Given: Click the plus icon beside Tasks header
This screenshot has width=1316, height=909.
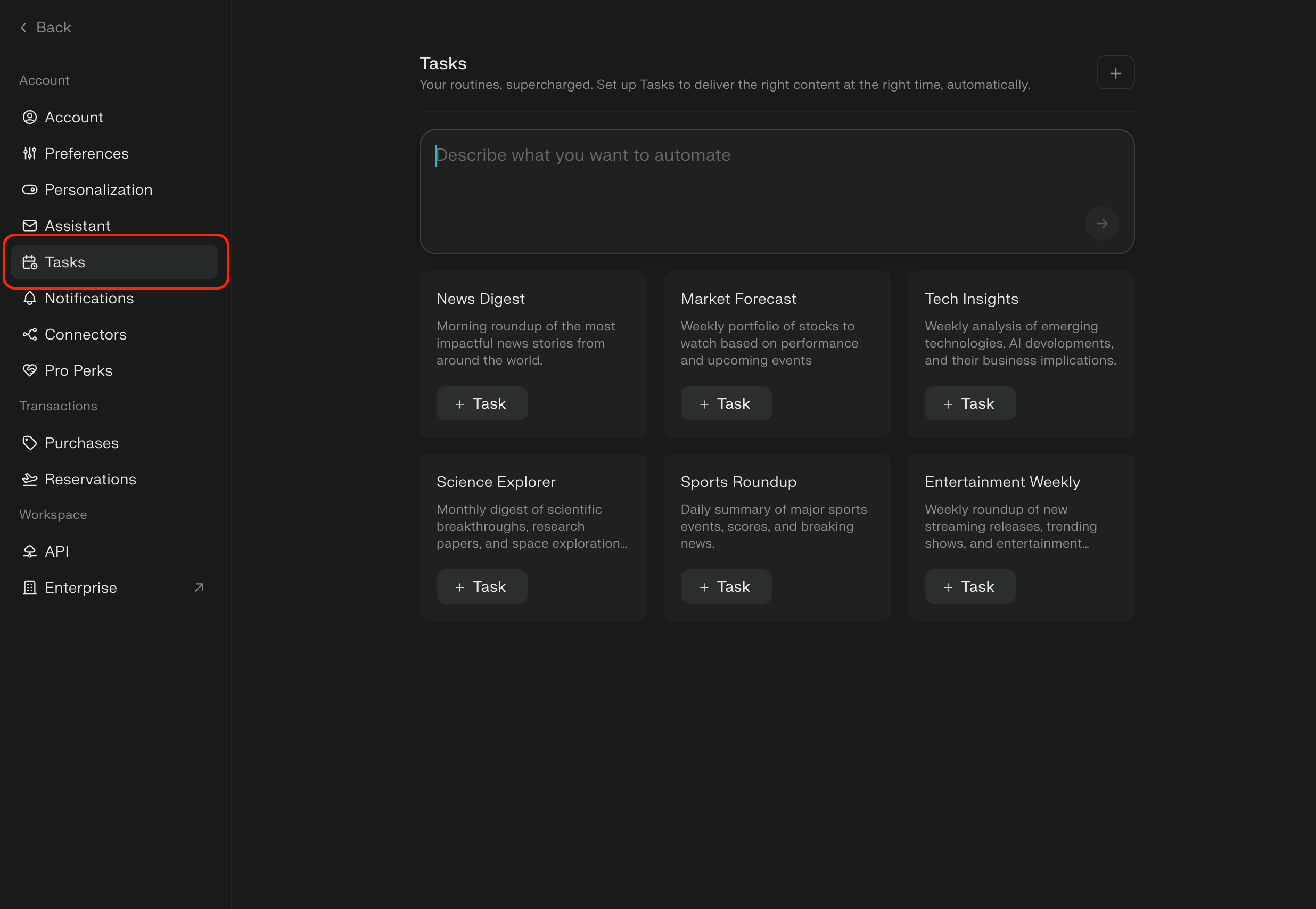Looking at the screenshot, I should (1115, 73).
